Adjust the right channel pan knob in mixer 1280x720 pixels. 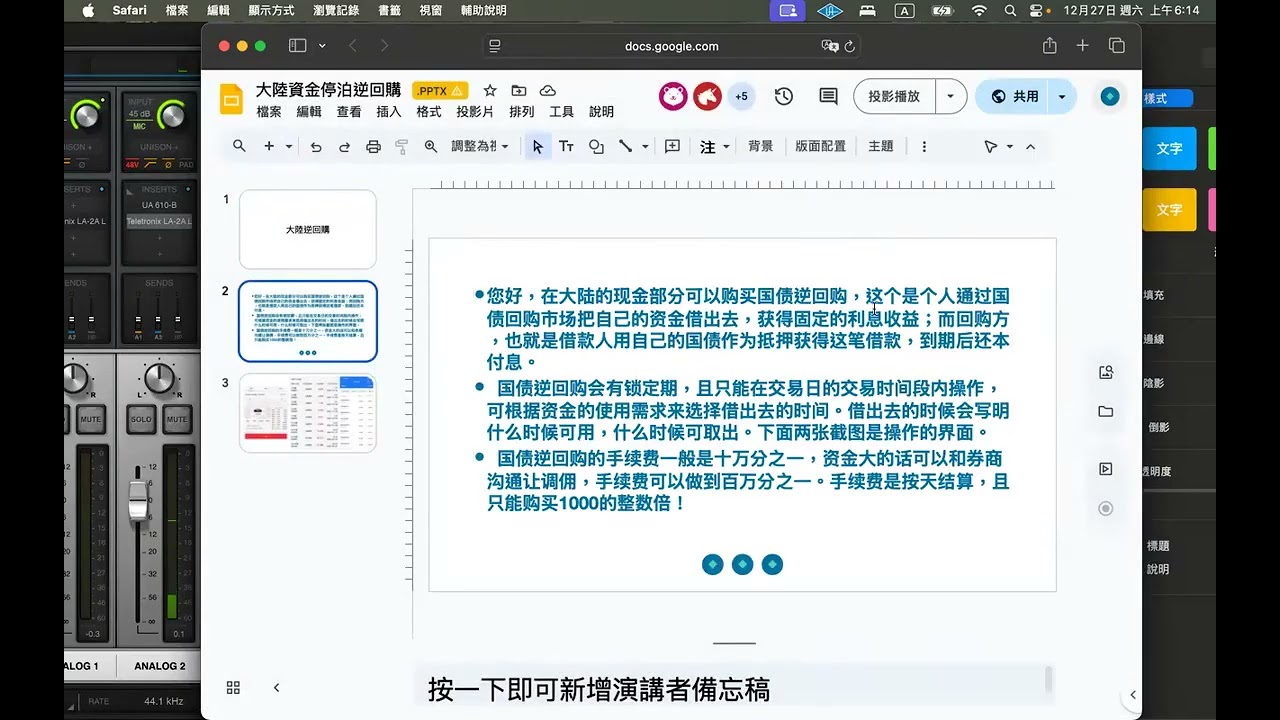(158, 378)
